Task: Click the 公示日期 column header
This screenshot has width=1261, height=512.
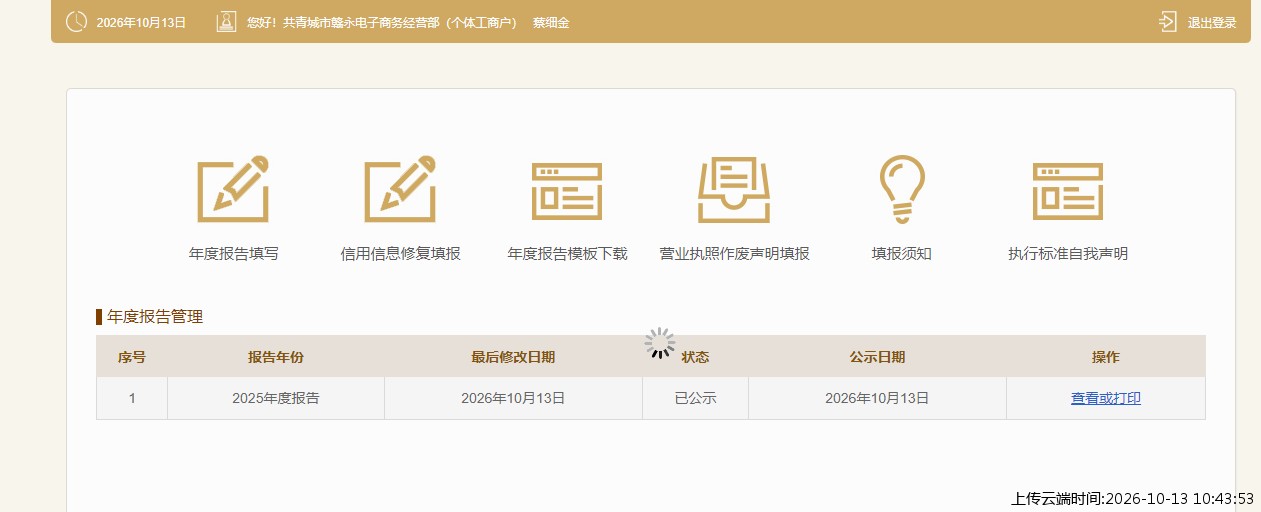Action: (x=878, y=357)
